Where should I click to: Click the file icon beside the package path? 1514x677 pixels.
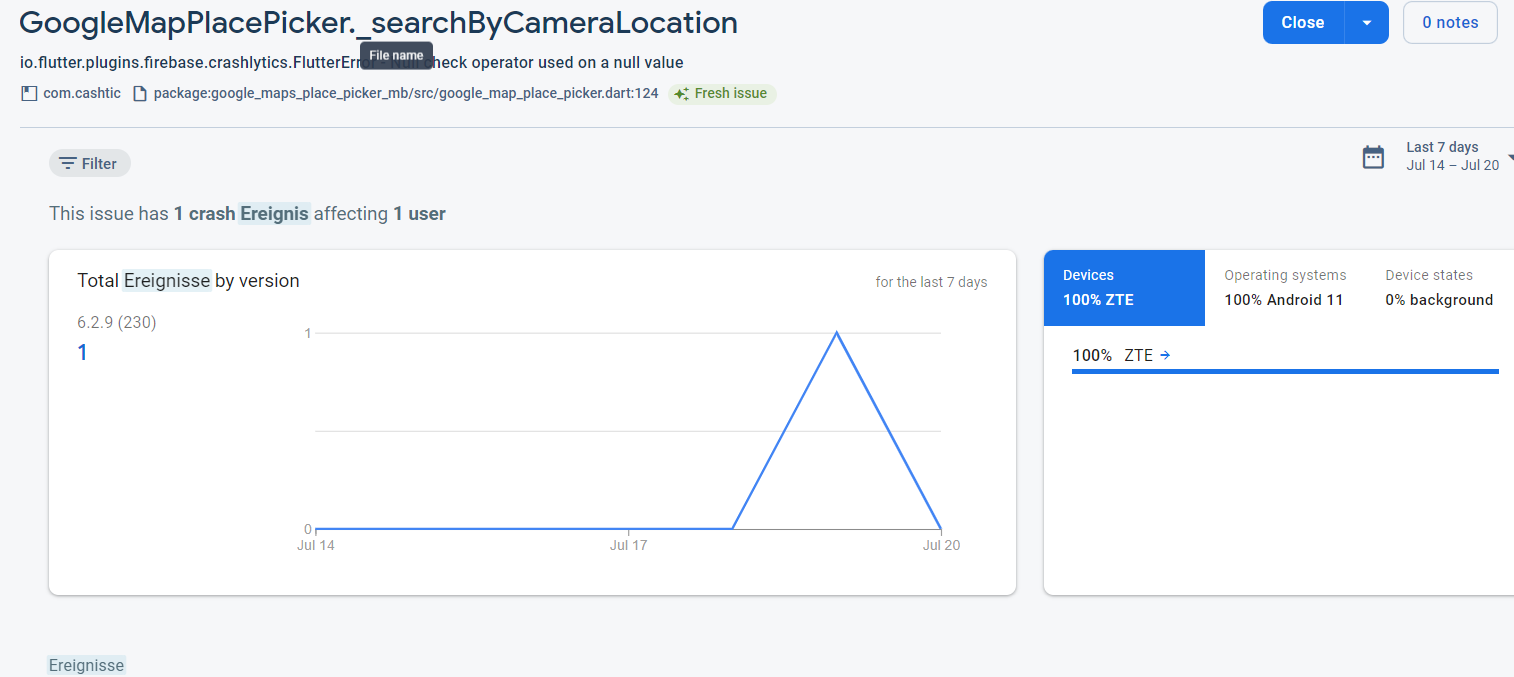[140, 92]
